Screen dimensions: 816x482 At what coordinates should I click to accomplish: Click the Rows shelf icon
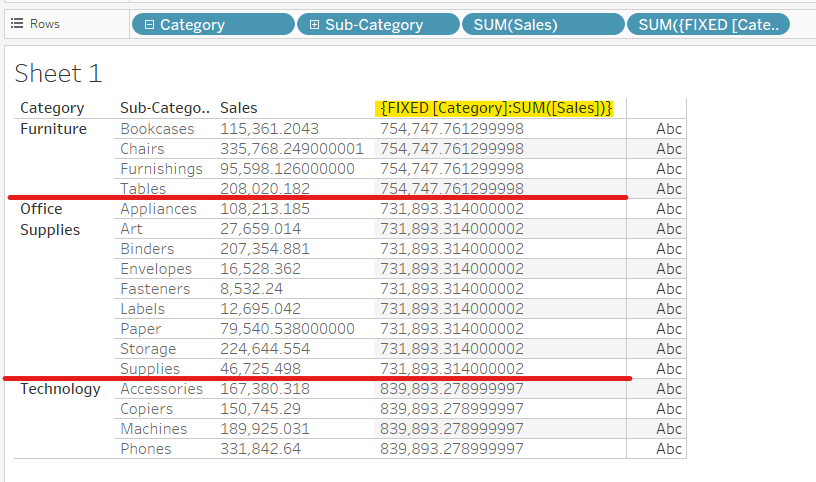[16, 23]
